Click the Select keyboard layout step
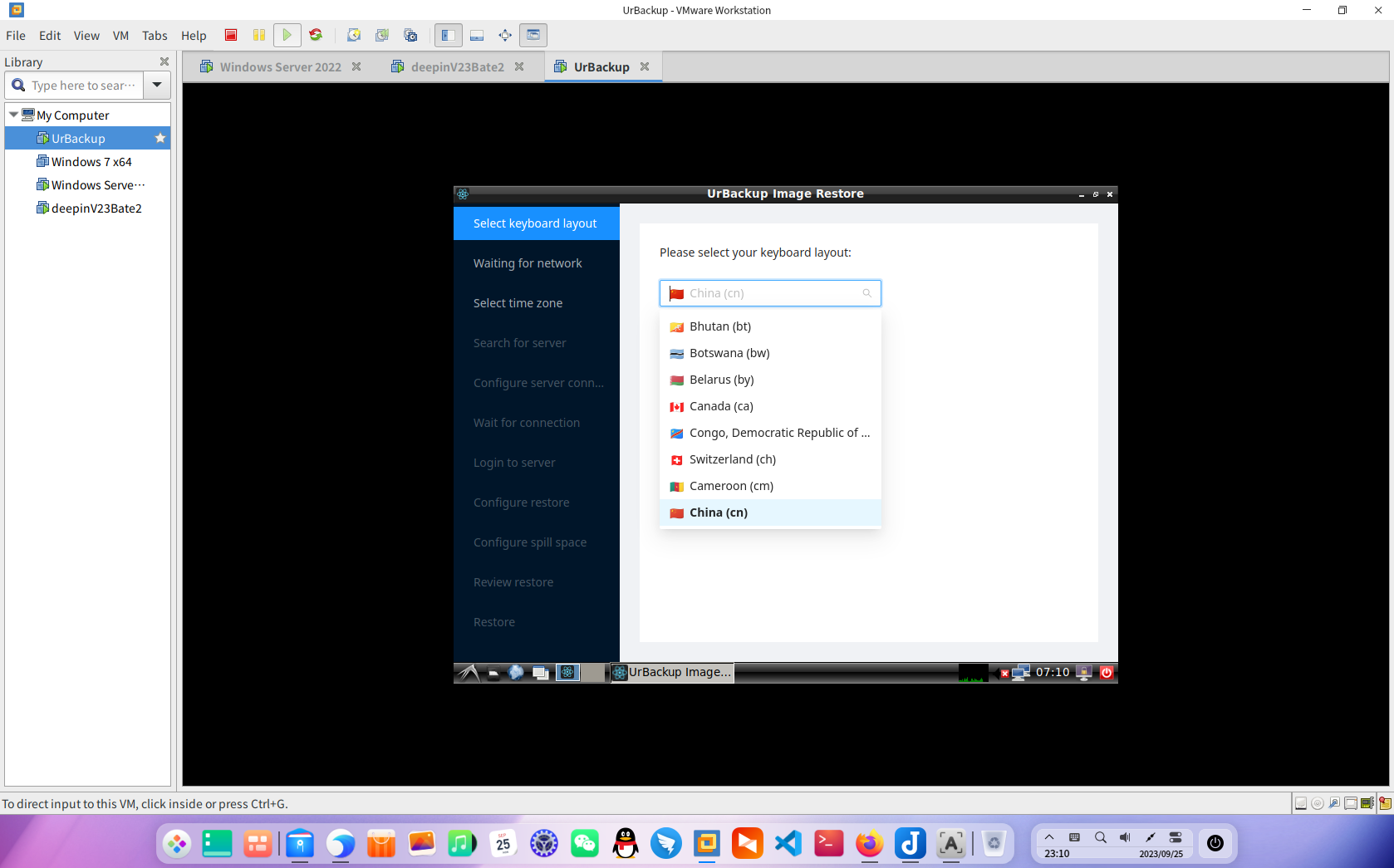Screen dimensions: 1394x868 (537, 223)
